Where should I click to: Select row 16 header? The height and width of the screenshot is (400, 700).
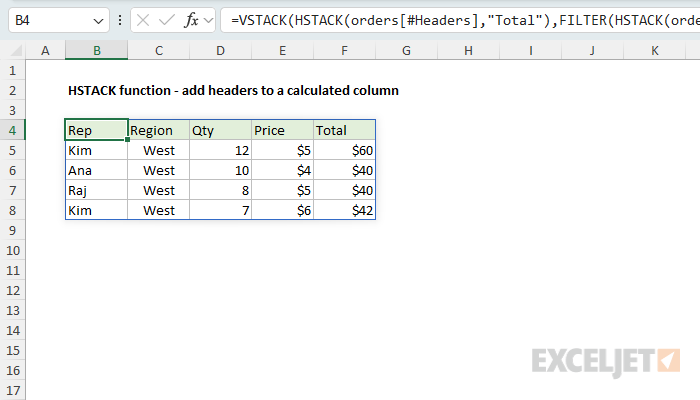pos(12,371)
